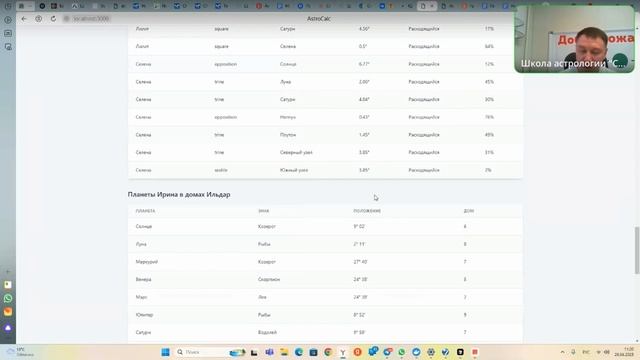The width and height of the screenshot is (640, 360).
Task: Click 'Плутон' in Селена trine row
Action: coord(288,135)
